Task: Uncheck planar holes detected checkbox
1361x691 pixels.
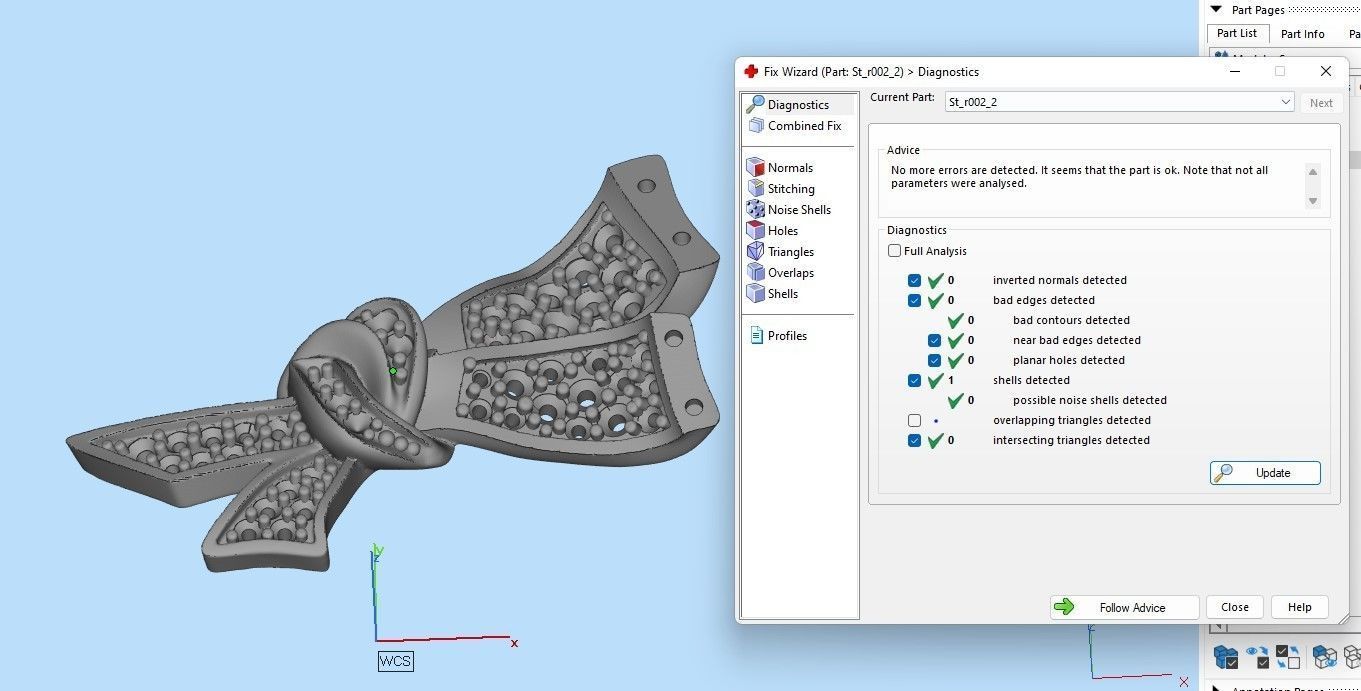Action: (934, 360)
